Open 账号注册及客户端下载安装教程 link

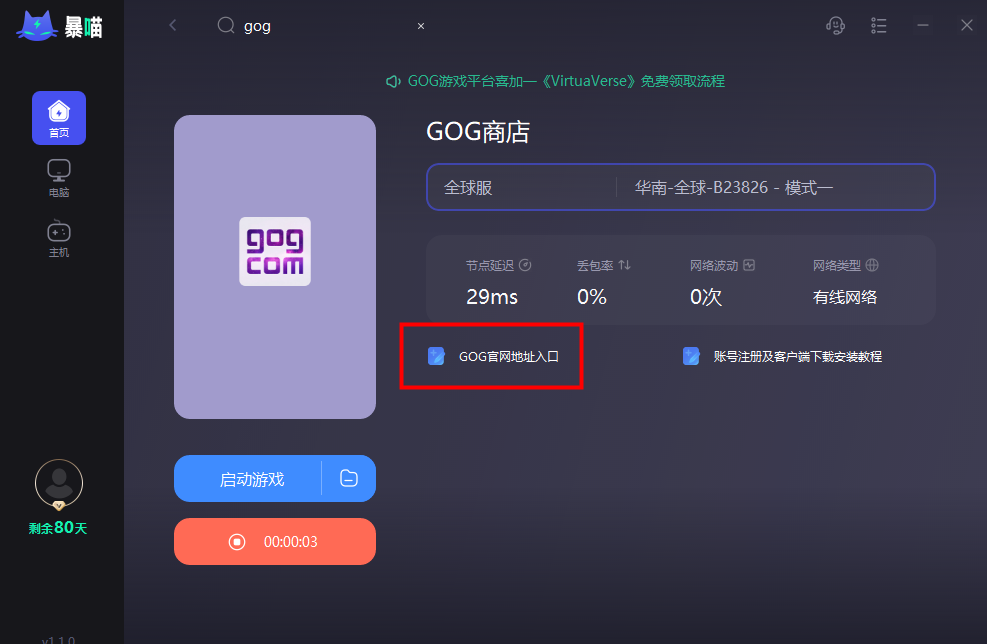tap(782, 356)
